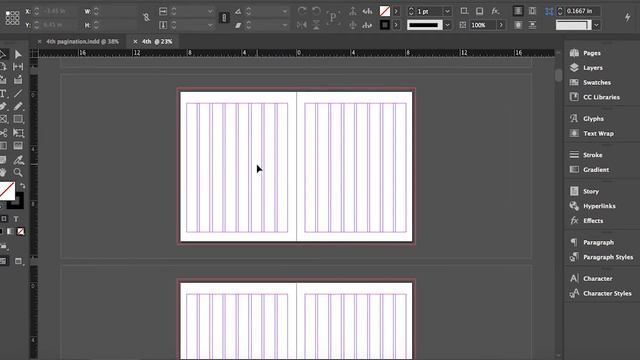Choose the Type tool
This screenshot has width=640, height=360.
click(3, 93)
